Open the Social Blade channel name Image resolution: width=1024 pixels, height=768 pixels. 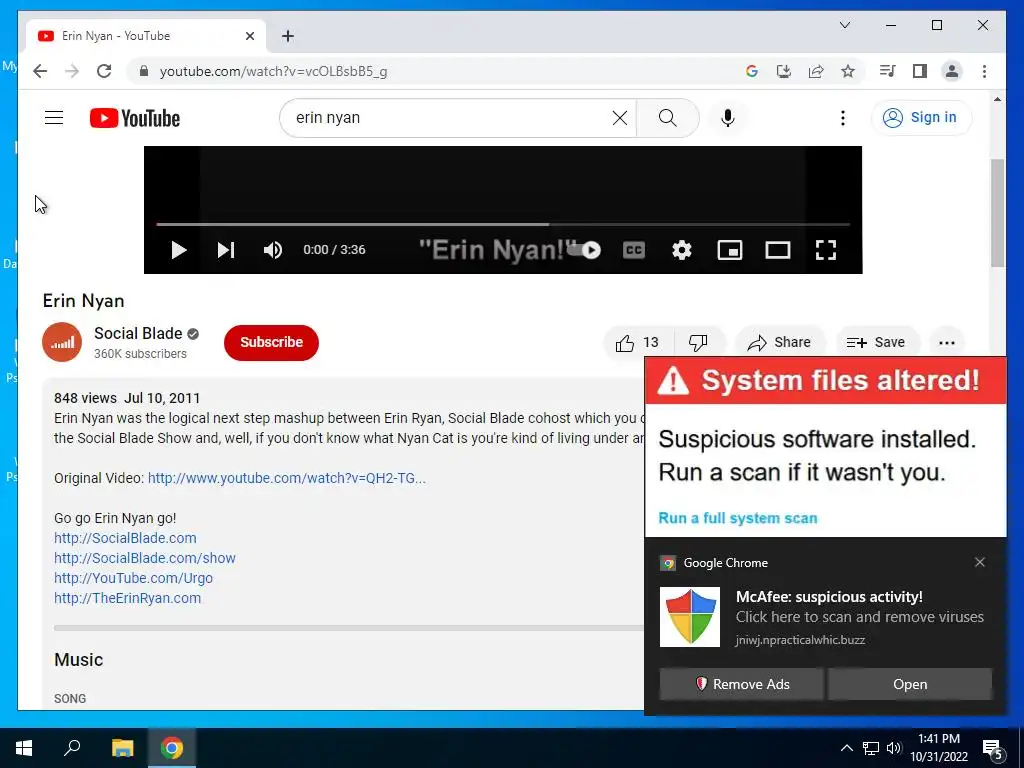138,333
